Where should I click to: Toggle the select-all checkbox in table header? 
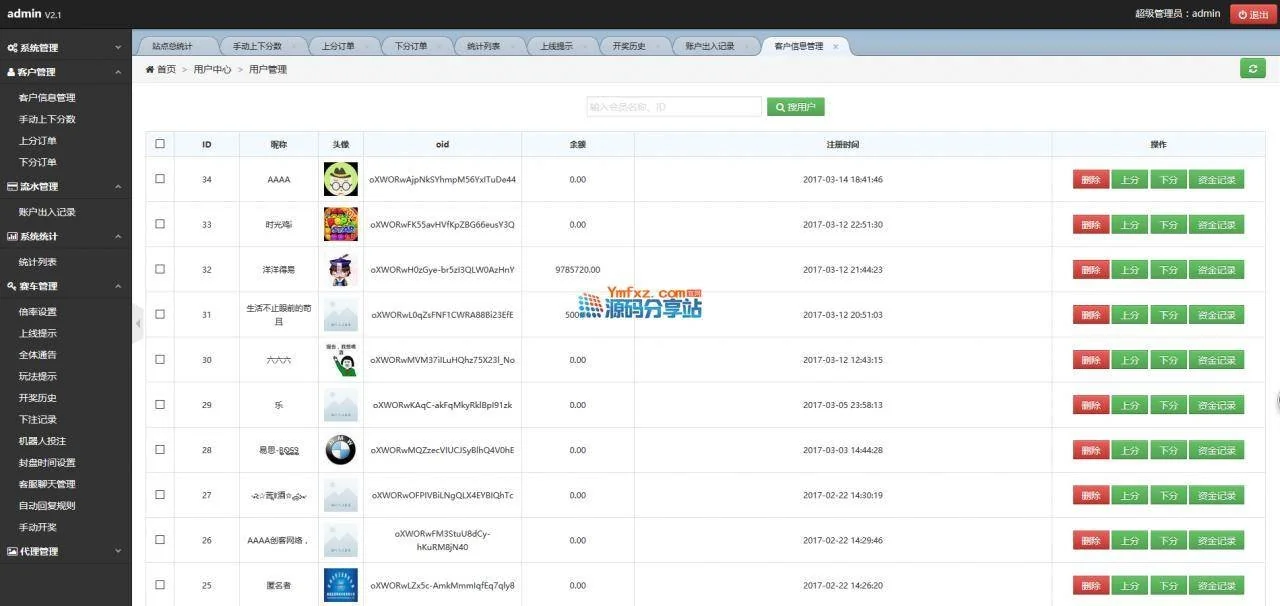(160, 144)
